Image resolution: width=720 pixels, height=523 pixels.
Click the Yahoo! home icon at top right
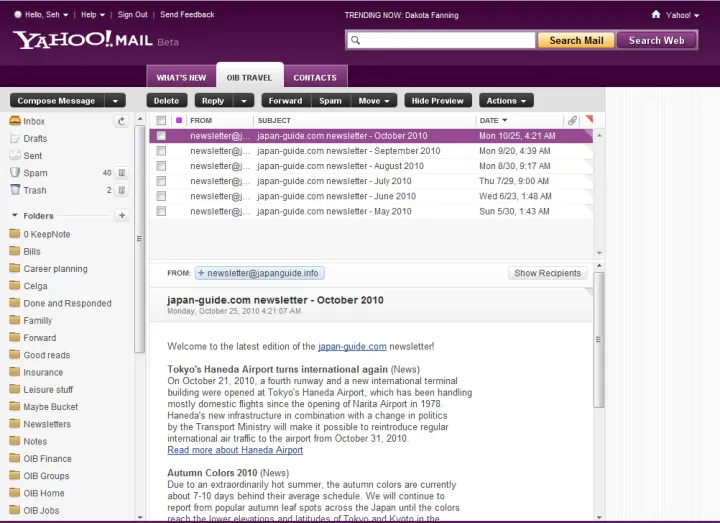tap(656, 15)
